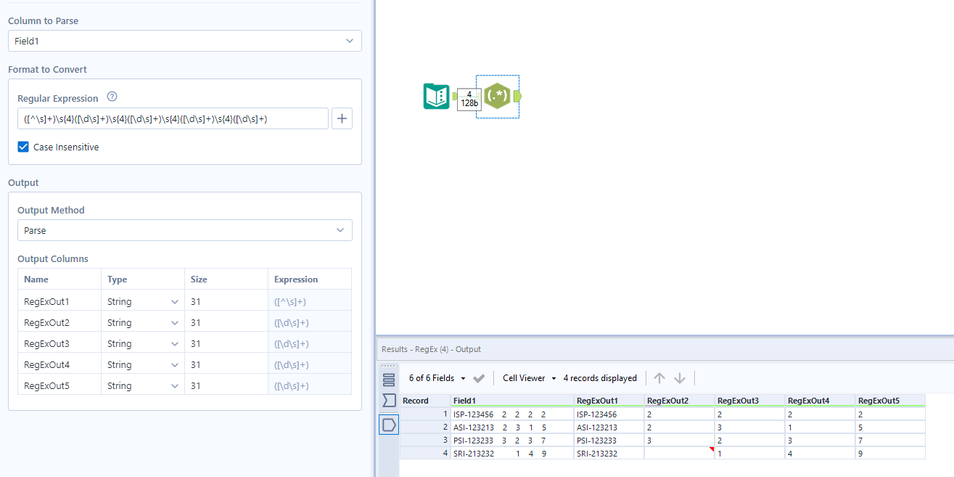Screen dimensions: 954x477
Task: Click the Results - RegEx (4) - Output title
Action: point(431,349)
